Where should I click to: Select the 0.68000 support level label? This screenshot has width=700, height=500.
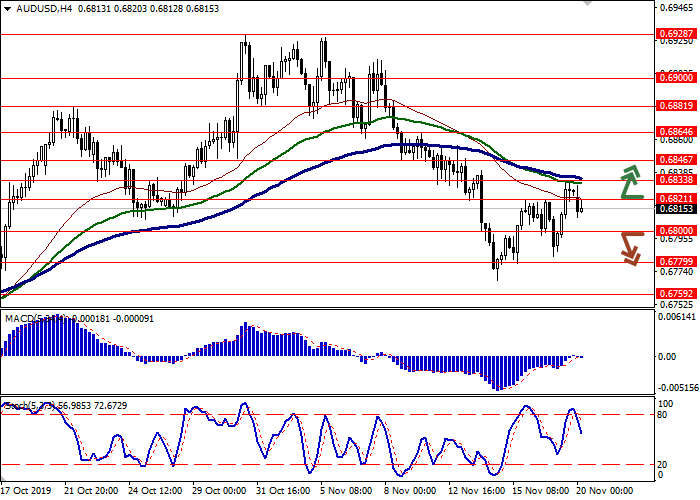coord(675,231)
